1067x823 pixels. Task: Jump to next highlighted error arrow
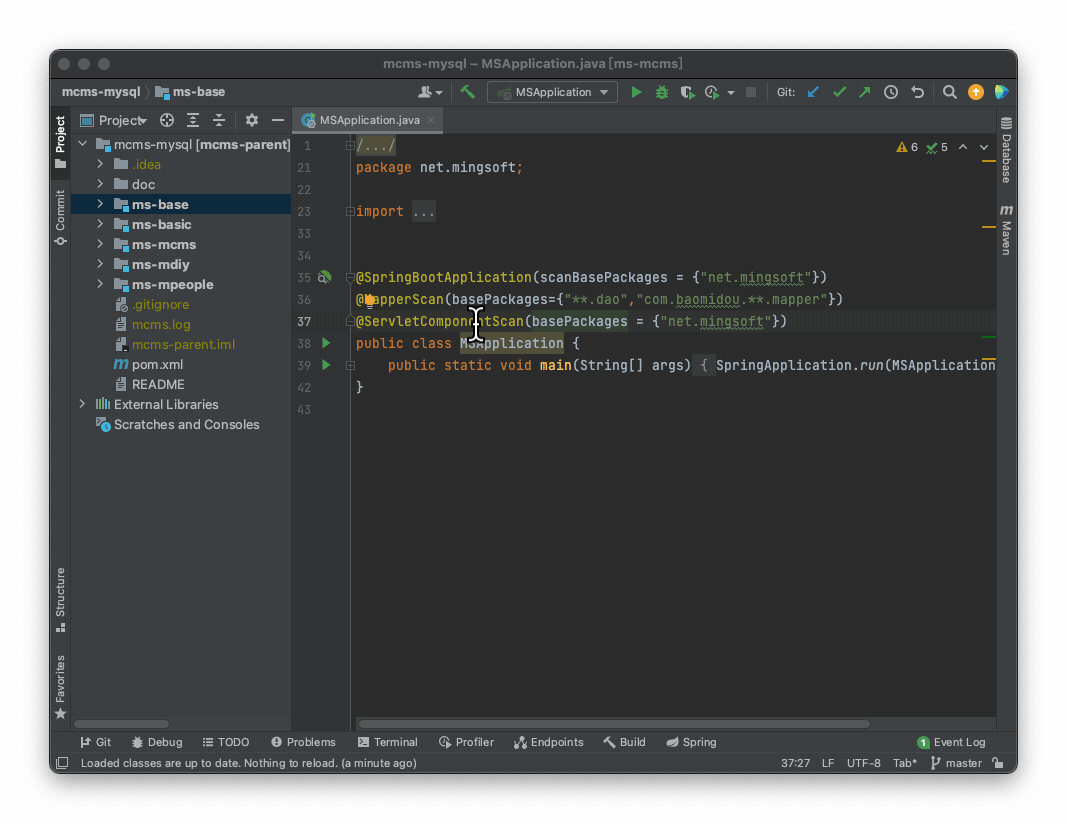click(984, 147)
